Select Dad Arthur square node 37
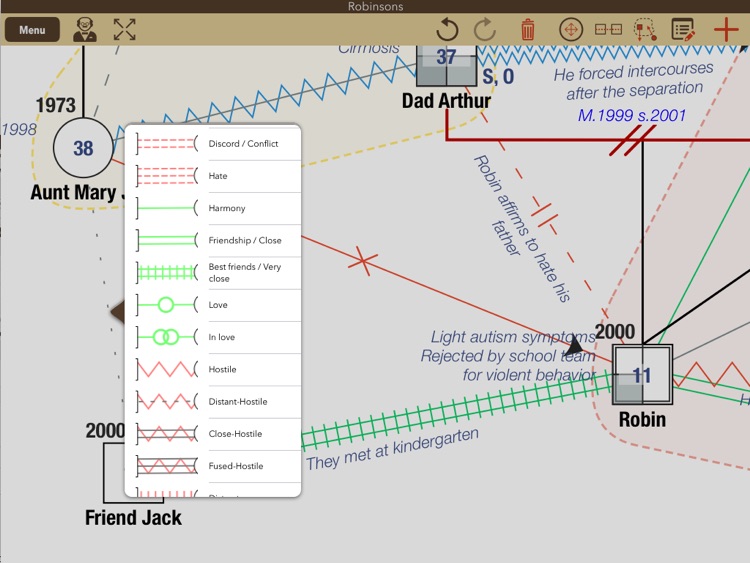 click(x=447, y=66)
